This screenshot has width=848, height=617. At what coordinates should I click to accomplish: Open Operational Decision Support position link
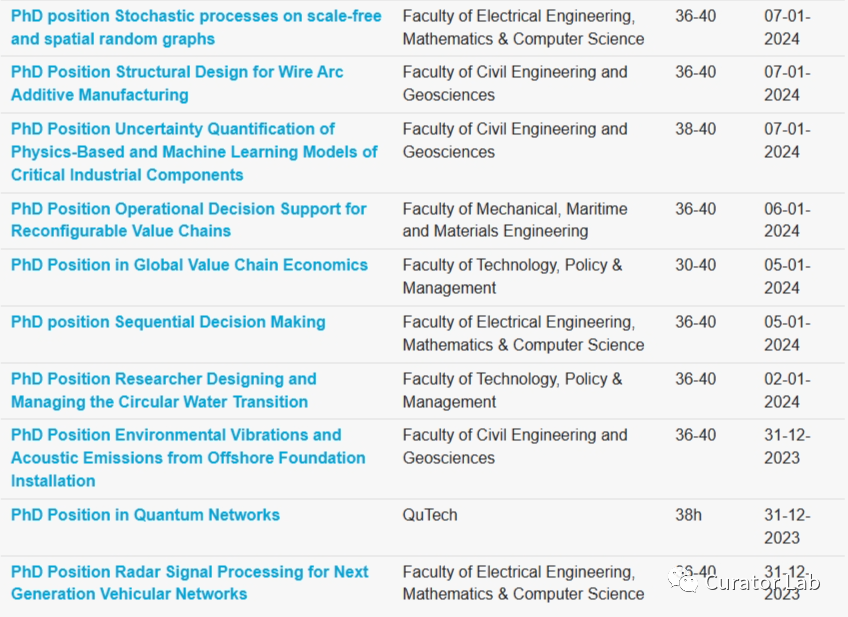pyautogui.click(x=188, y=220)
